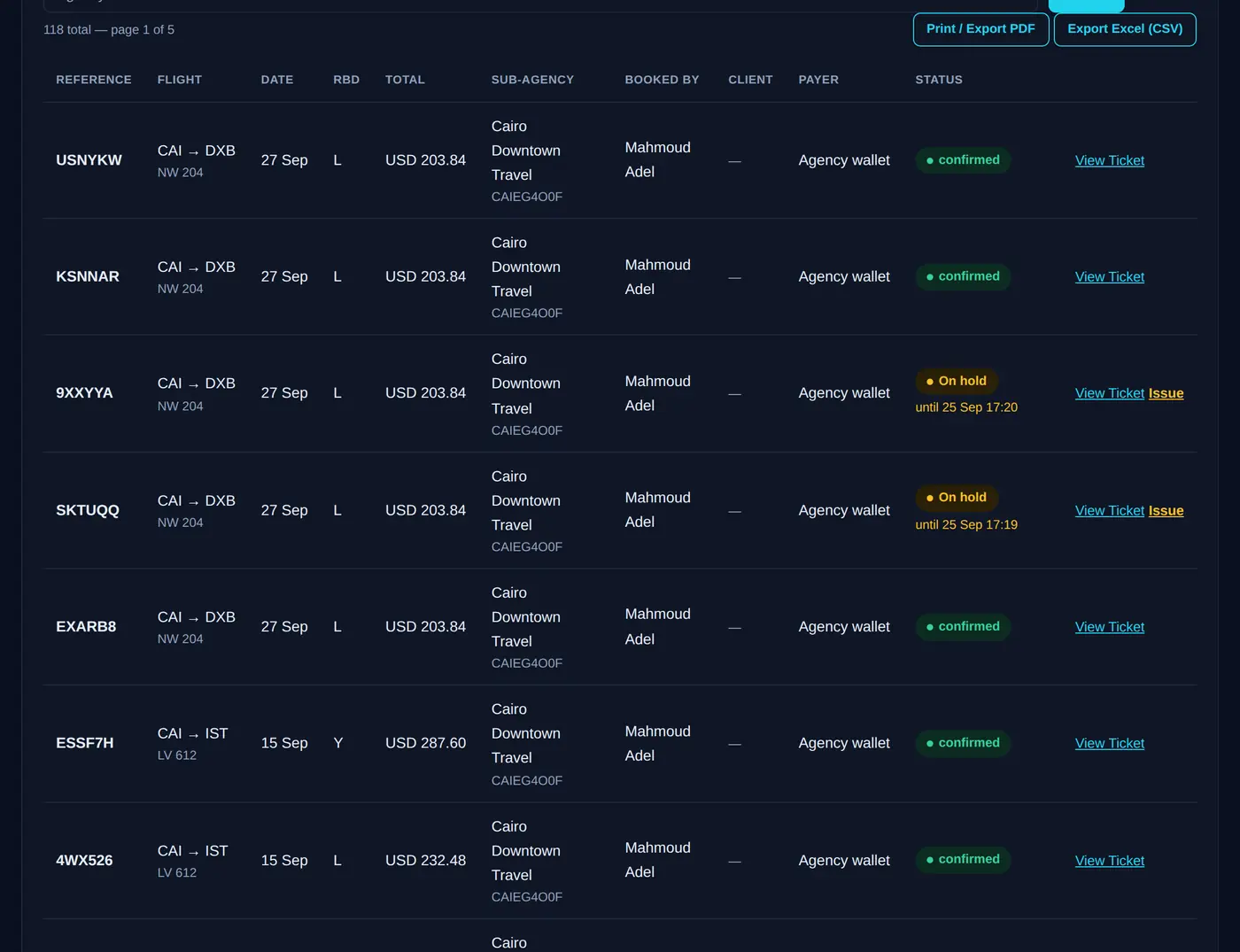Open View Ticket for 4WX526
1240x952 pixels.
[1109, 861]
